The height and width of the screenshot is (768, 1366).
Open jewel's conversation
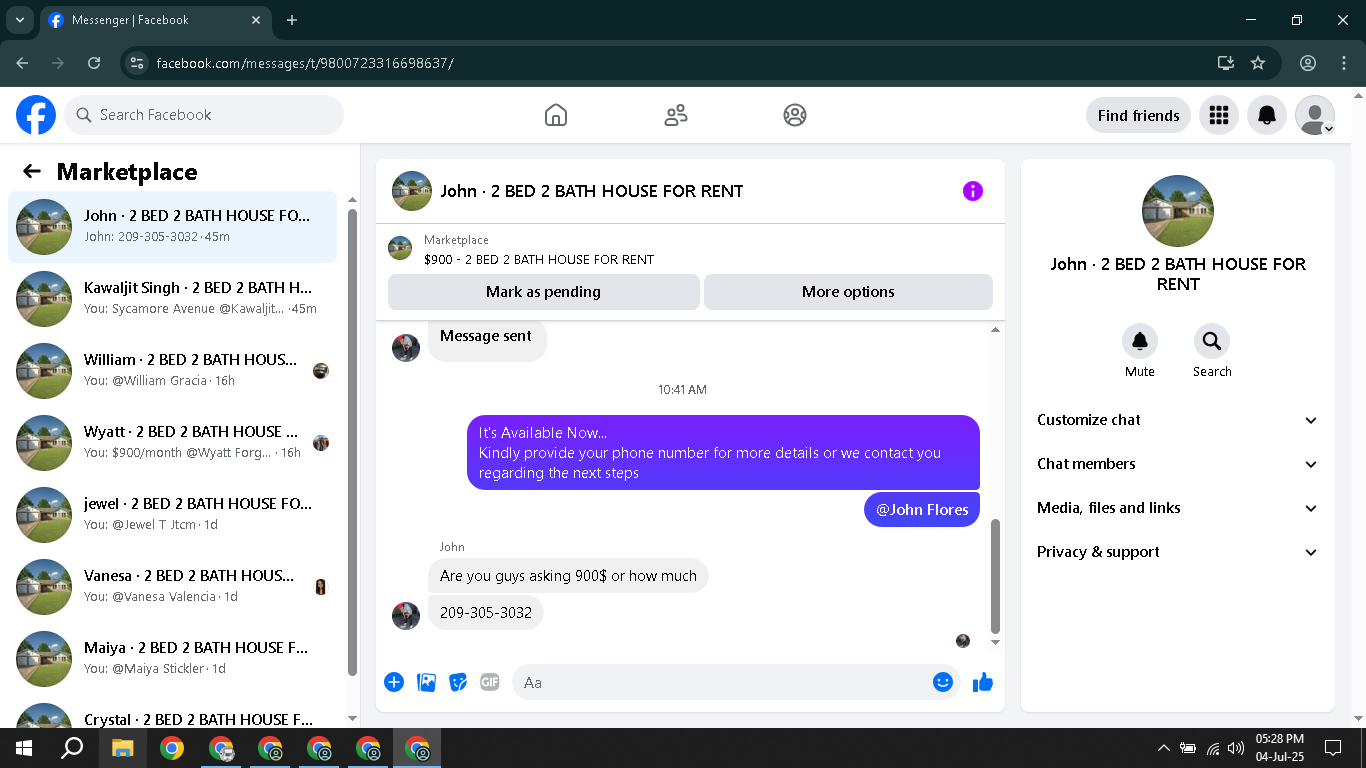173,515
